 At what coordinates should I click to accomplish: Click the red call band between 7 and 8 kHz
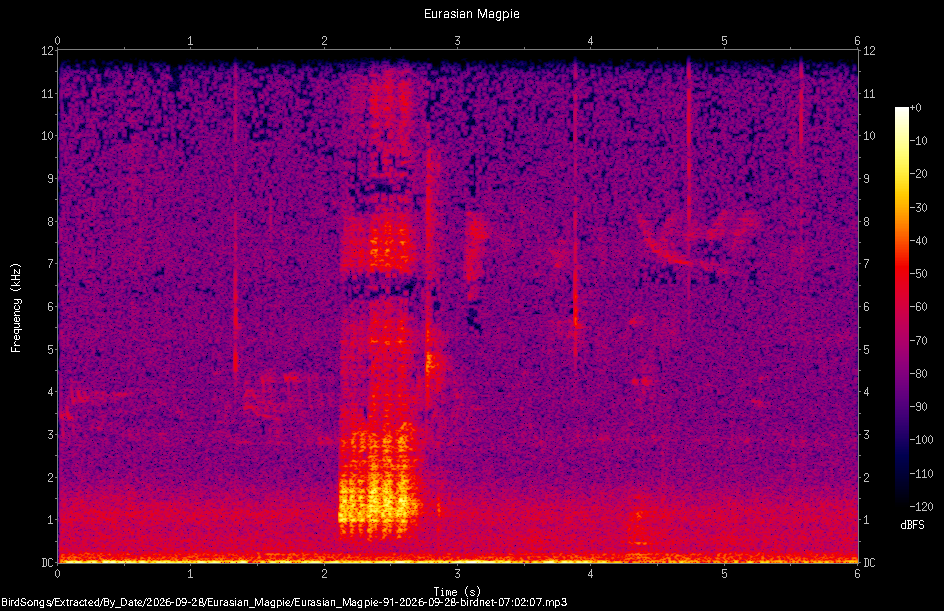376,245
